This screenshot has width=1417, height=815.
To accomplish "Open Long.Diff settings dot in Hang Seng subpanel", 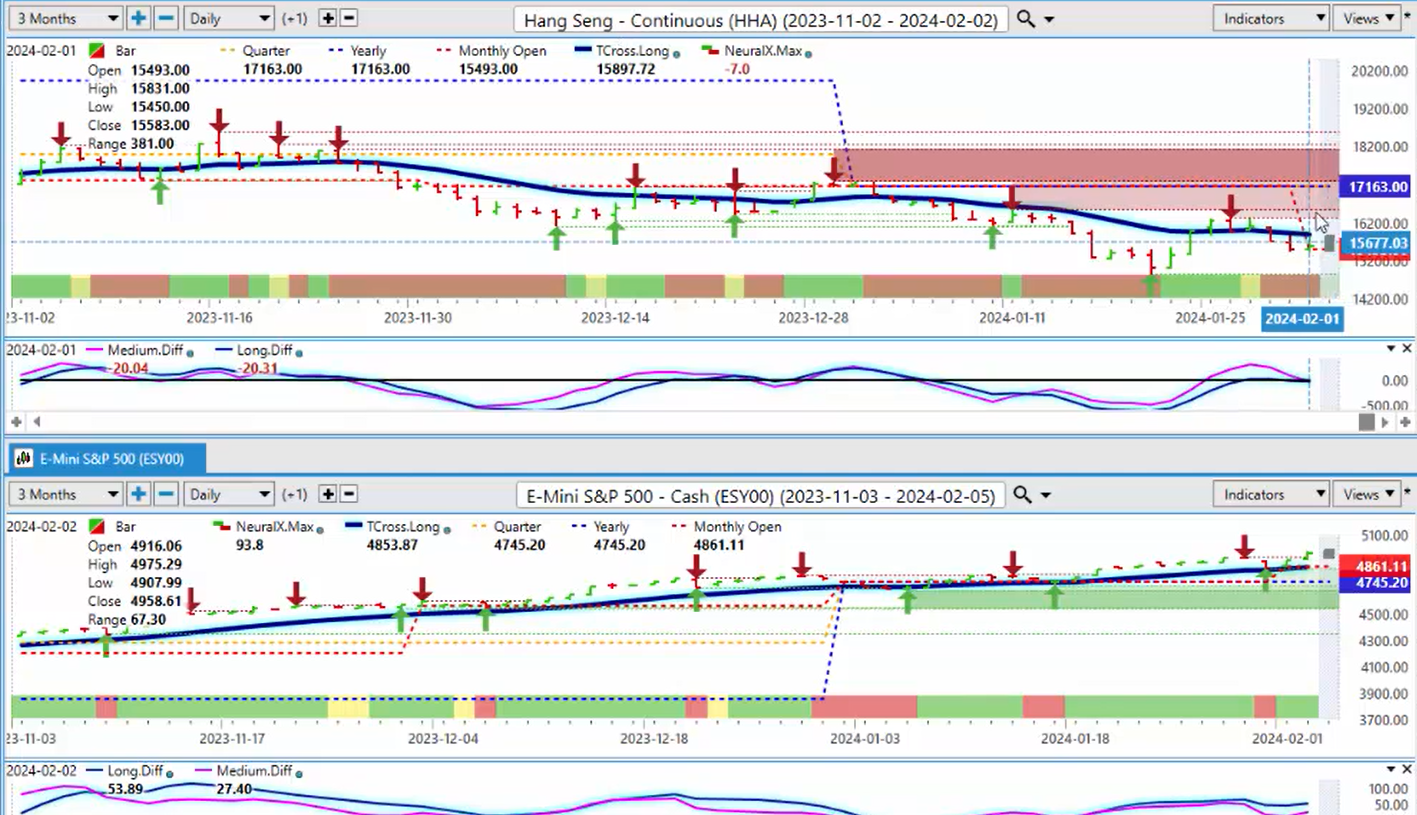I will click(300, 352).
